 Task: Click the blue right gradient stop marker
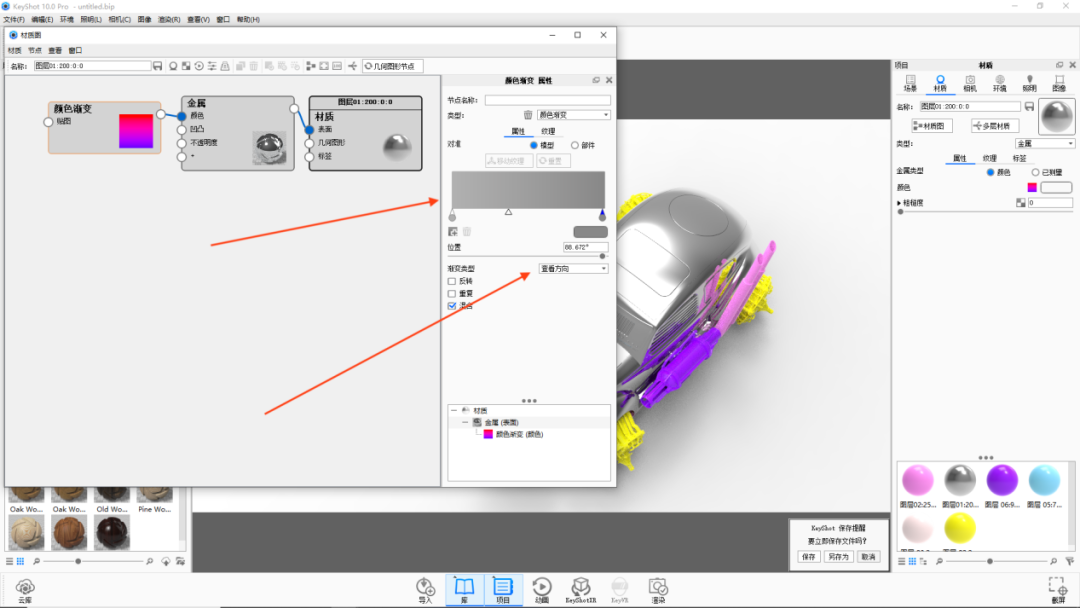602,214
